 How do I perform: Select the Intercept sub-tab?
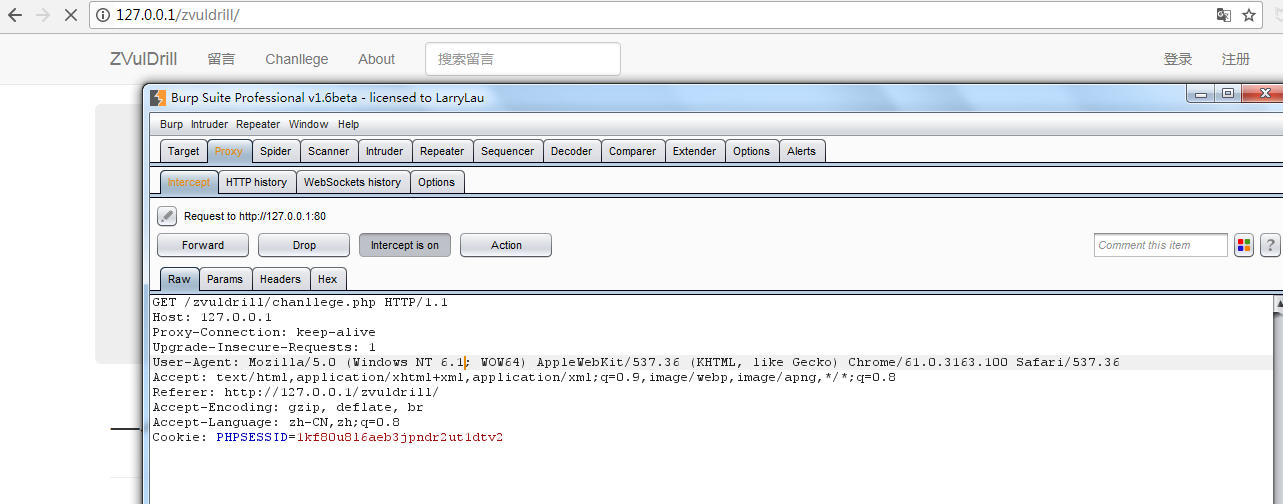coord(189,182)
